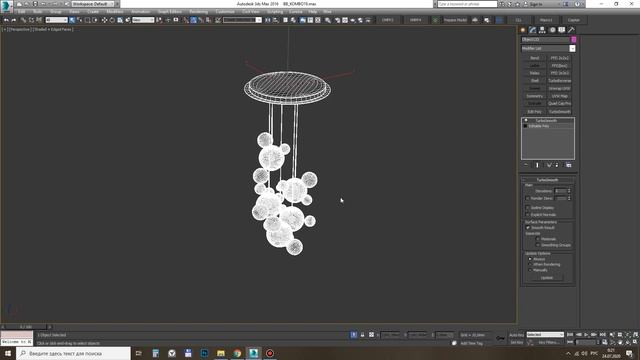Open the Material Editor
The width and height of the screenshot is (640, 360).
pyautogui.click(x=328, y=20)
